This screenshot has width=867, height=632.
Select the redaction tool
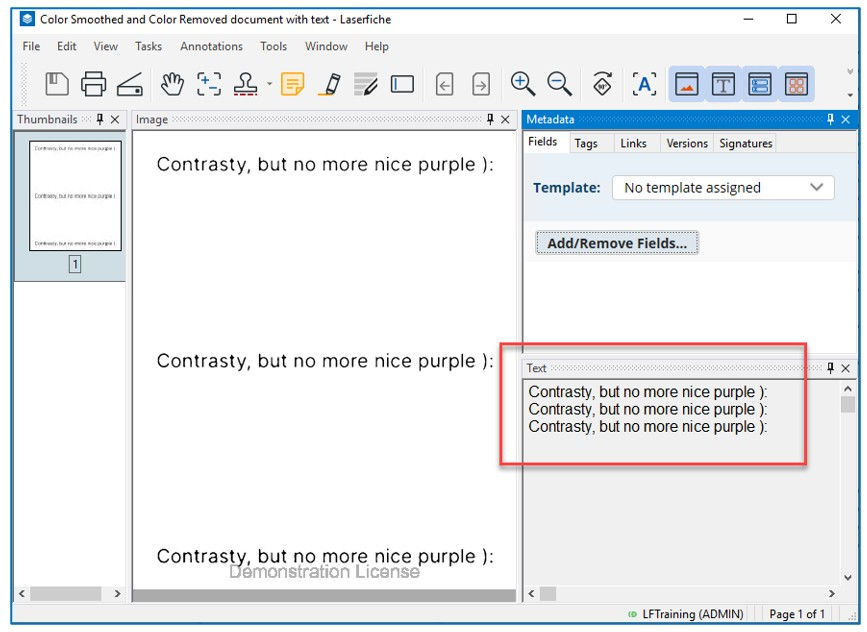365,84
